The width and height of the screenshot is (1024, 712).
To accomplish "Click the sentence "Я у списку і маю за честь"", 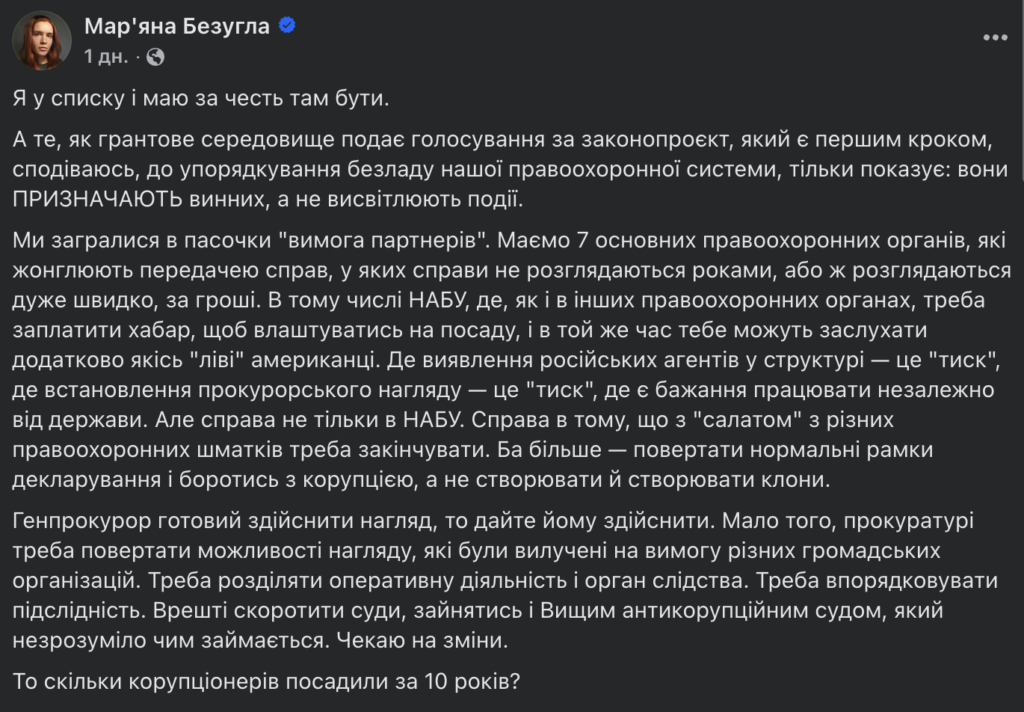I will click(149, 98).
